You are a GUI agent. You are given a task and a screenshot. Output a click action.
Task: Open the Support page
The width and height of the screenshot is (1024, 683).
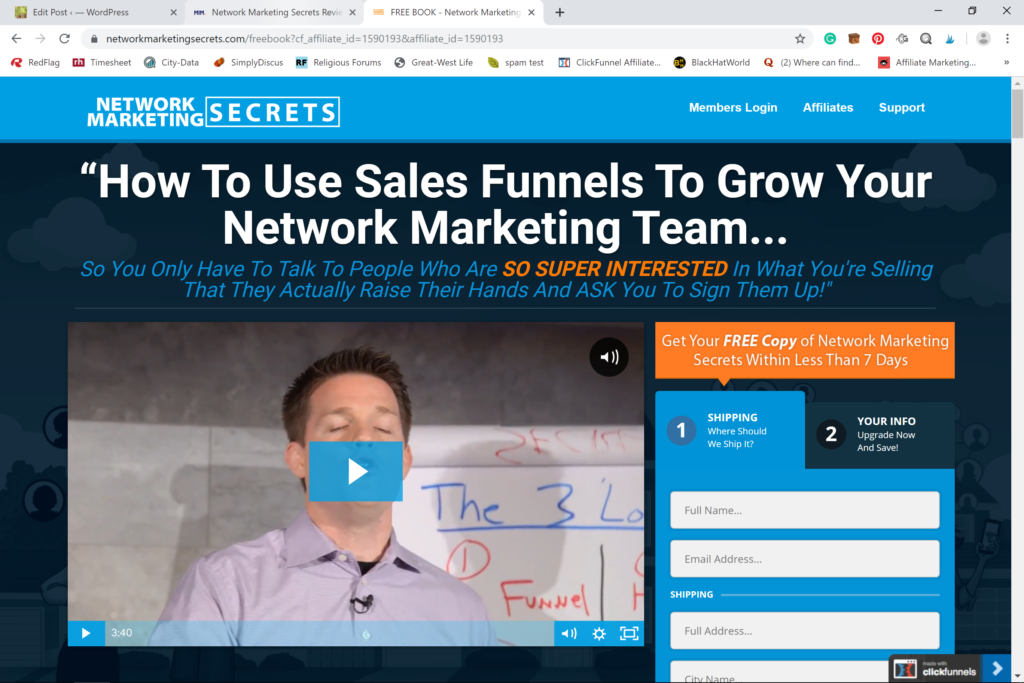tap(901, 108)
